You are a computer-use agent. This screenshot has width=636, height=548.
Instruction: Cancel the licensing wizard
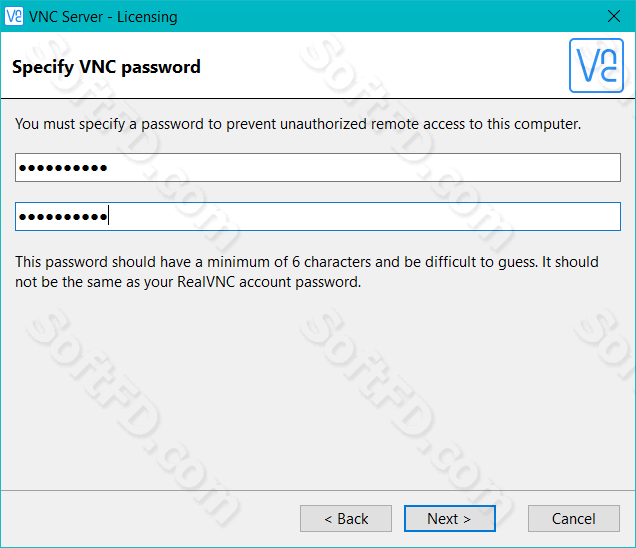[x=574, y=518]
